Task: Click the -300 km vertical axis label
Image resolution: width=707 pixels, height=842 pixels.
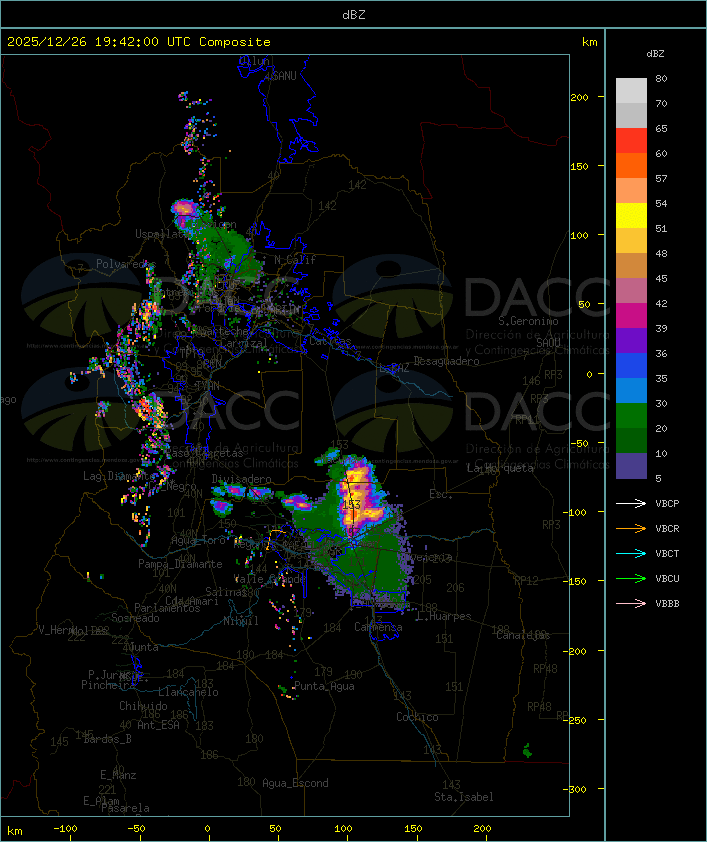Action: [x=575, y=789]
